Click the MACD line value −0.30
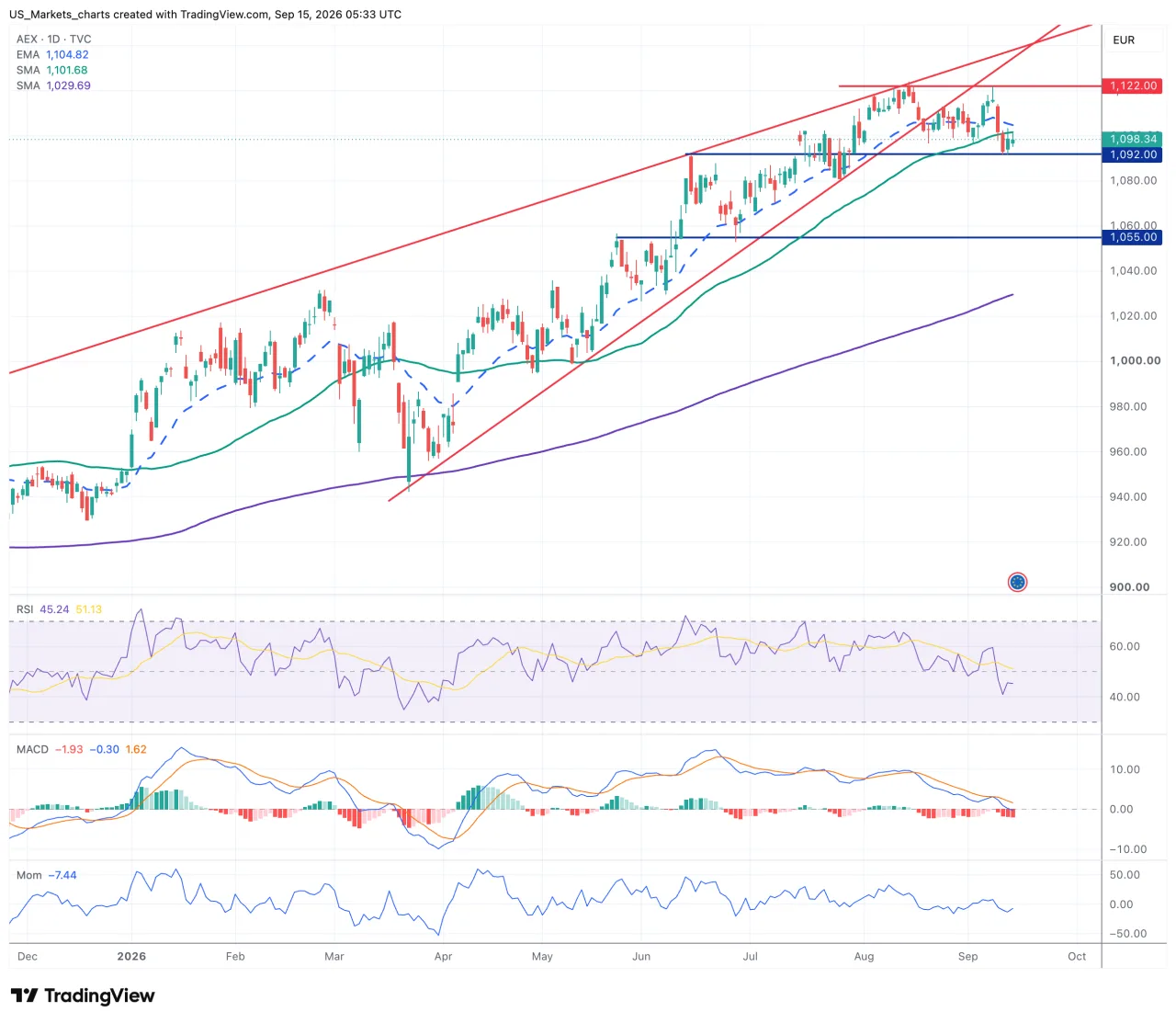This screenshot has width=1176, height=1023. [105, 749]
